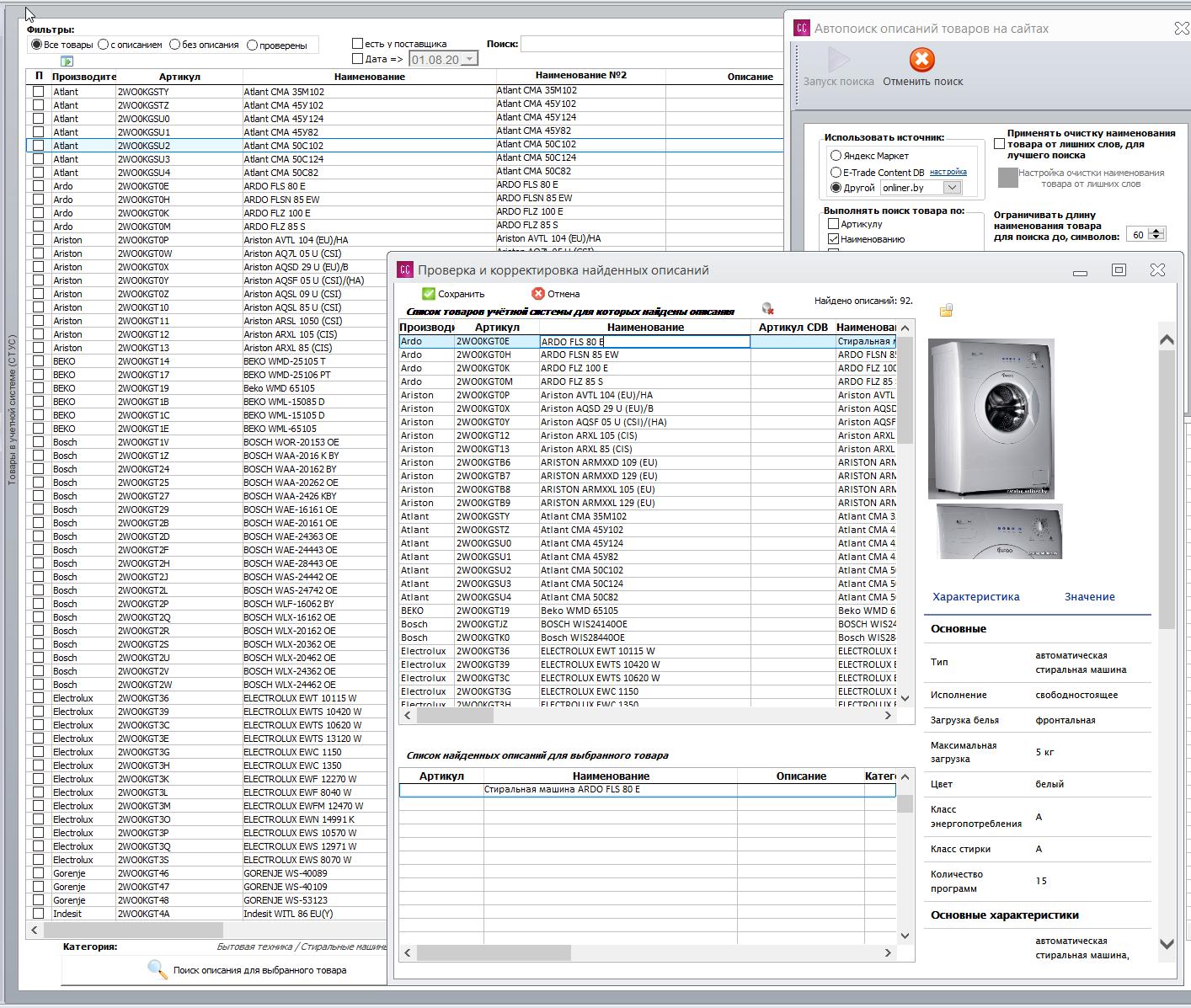Maximize the Проверка и корректировка dialog
Viewport: 1191px width, 1008px height.
click(x=1119, y=270)
